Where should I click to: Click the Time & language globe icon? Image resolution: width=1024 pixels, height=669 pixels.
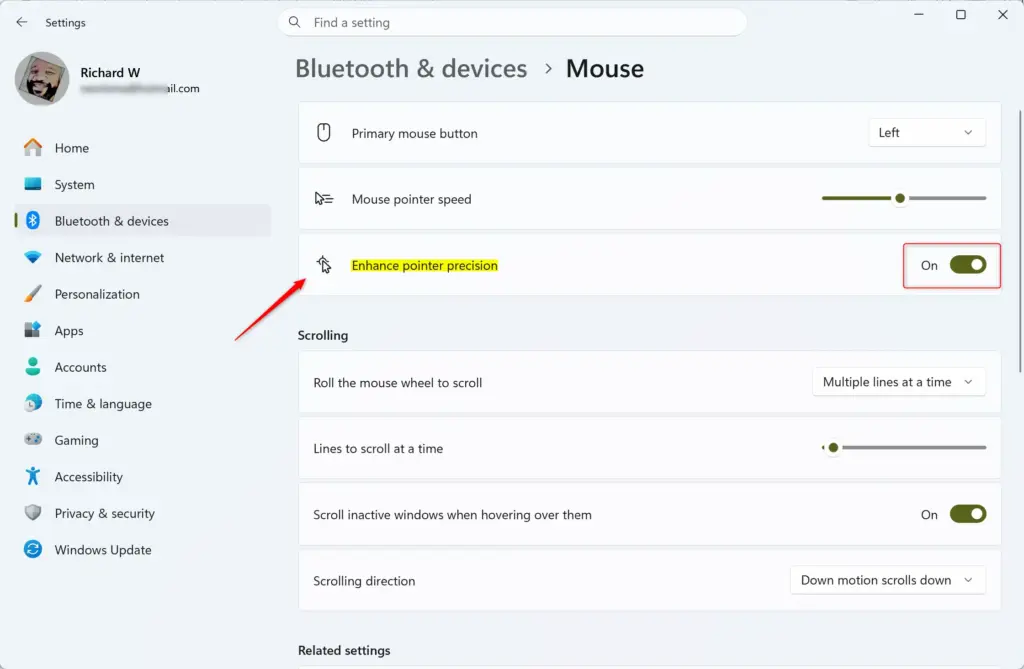(x=33, y=403)
